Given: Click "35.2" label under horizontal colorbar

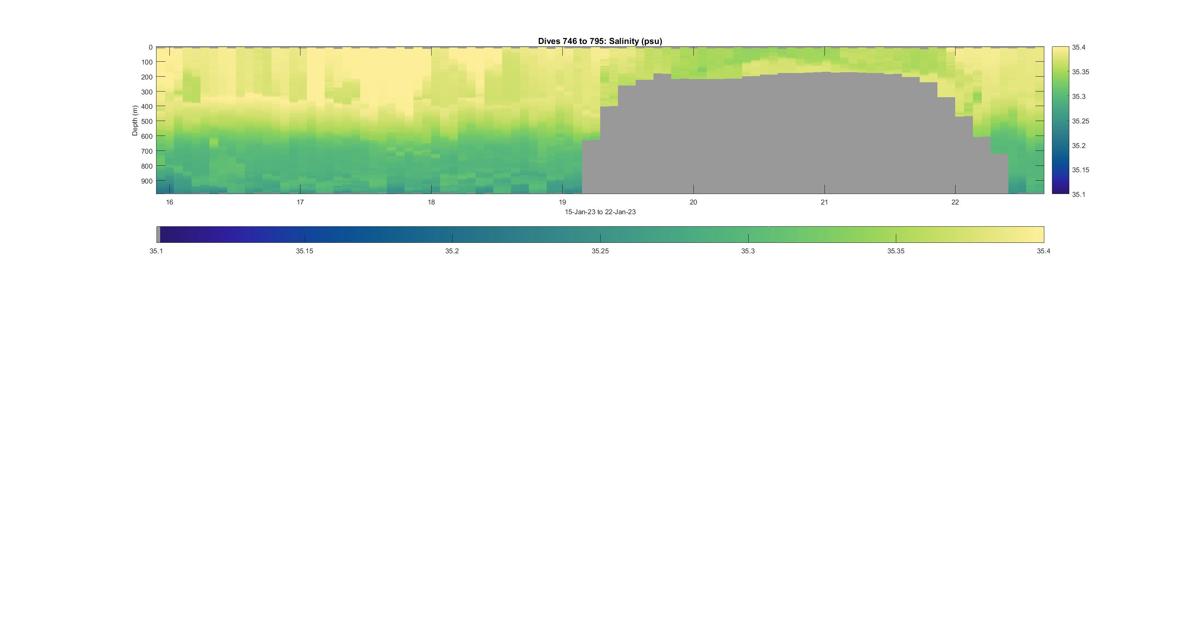Looking at the screenshot, I should [452, 251].
